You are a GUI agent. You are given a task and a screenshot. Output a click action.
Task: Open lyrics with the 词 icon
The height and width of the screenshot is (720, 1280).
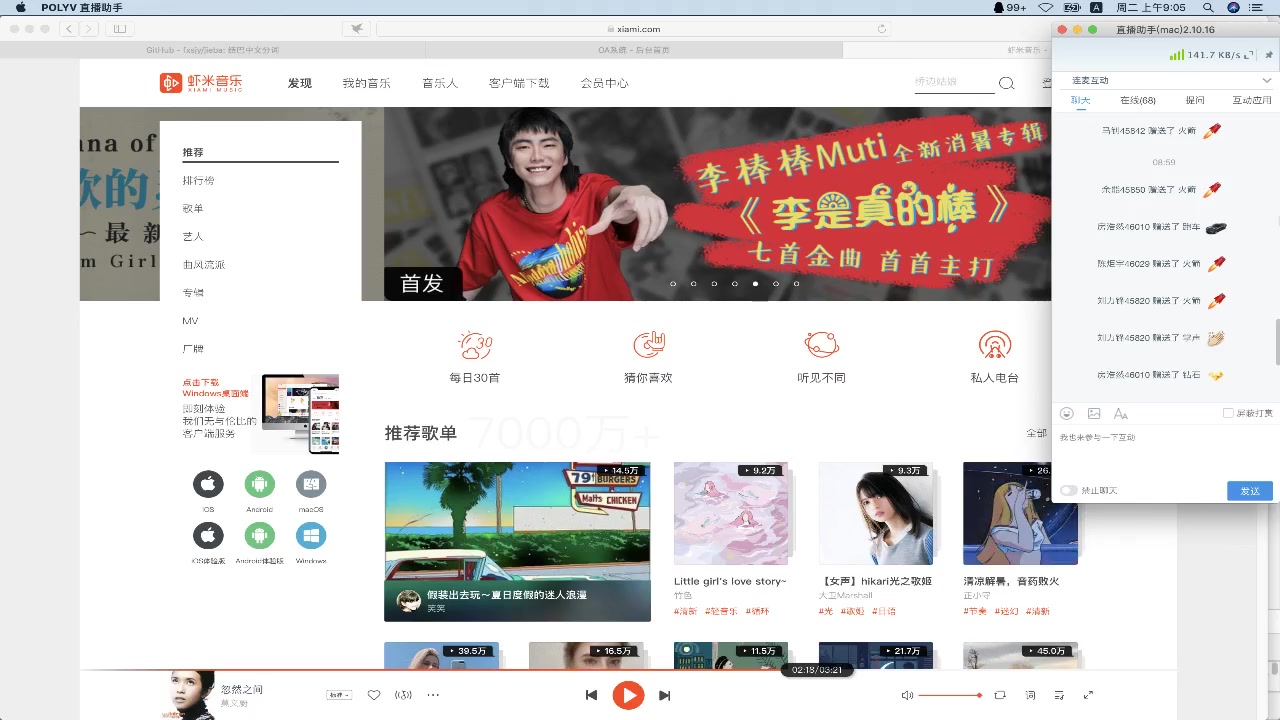point(1030,695)
